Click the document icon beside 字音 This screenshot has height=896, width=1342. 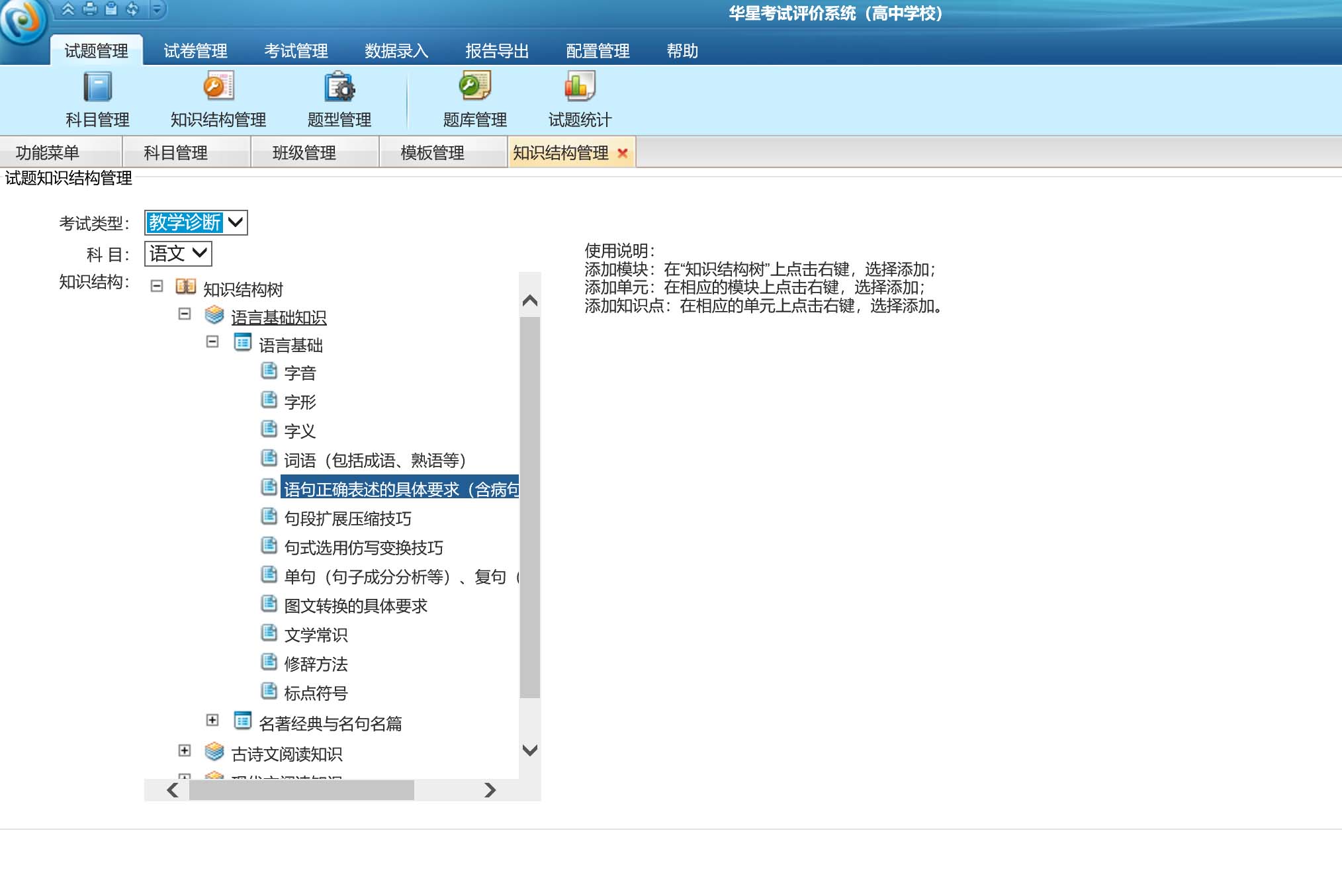tap(269, 371)
